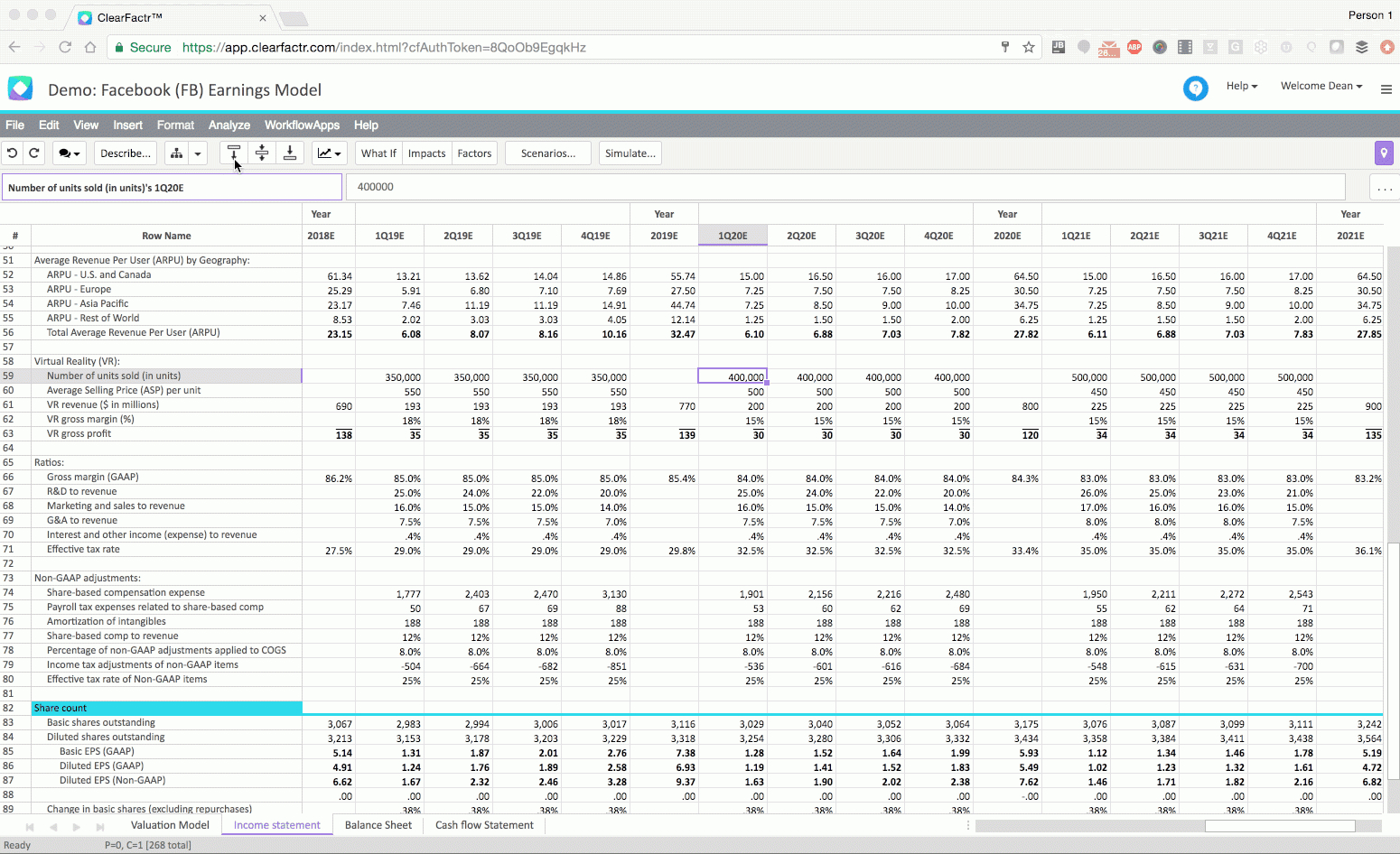Click the purple location pin icon

(1384, 153)
